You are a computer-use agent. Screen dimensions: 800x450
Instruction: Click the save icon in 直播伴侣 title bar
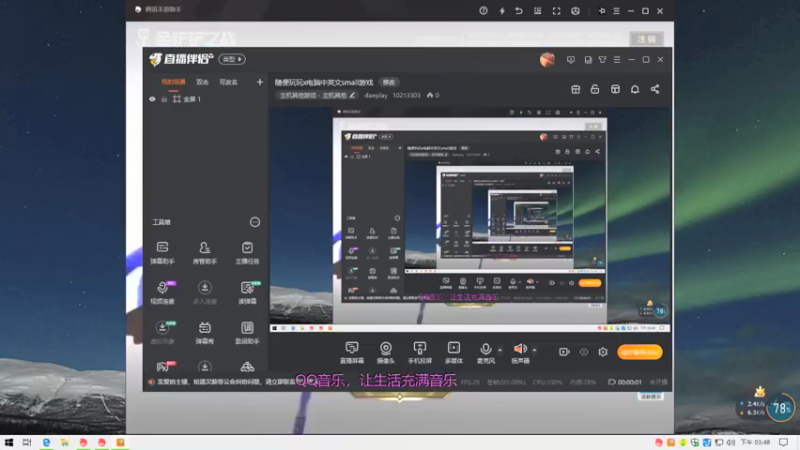(x=588, y=60)
